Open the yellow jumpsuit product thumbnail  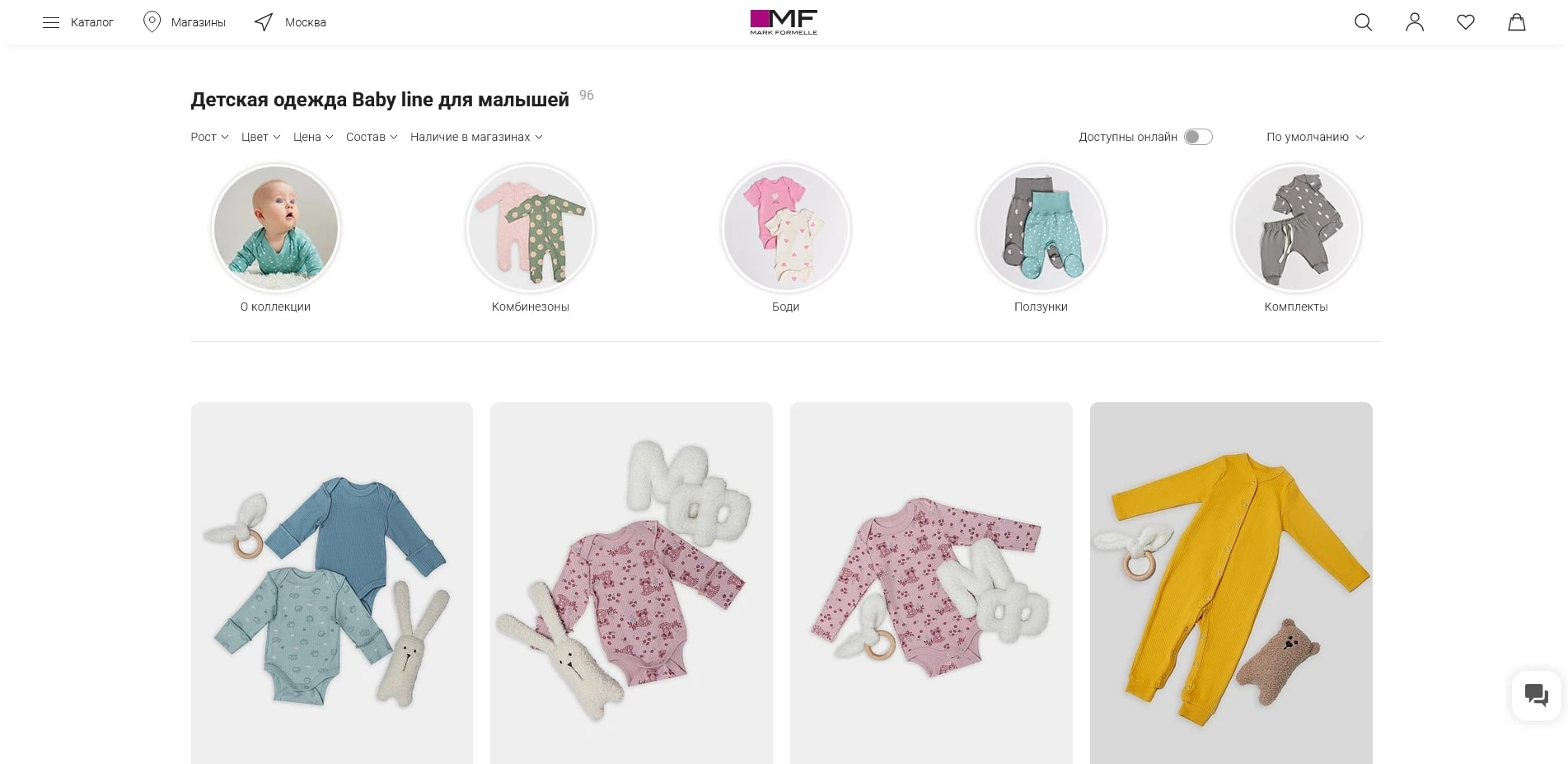pos(1231,583)
